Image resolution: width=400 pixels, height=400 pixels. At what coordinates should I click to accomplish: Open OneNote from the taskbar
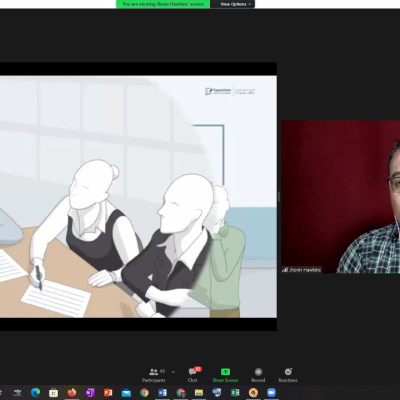[x=90, y=393]
